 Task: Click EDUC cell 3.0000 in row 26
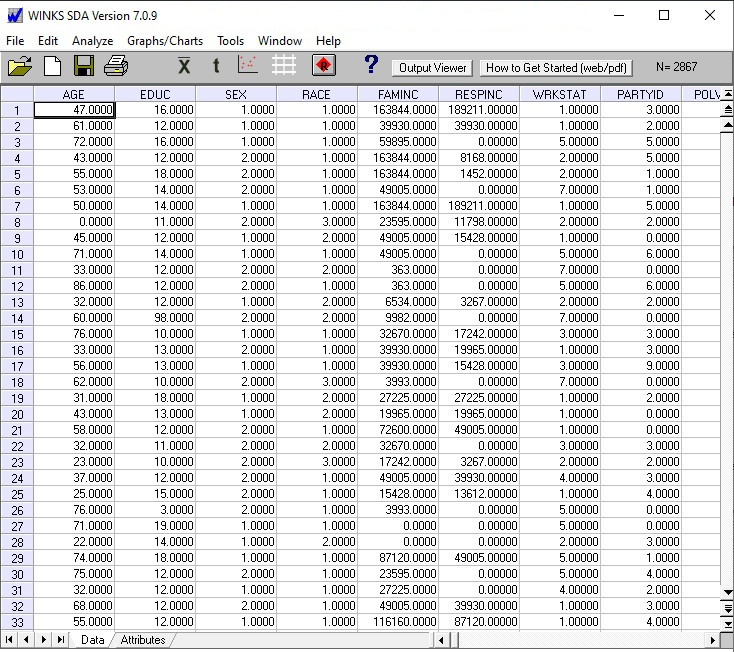pos(155,510)
